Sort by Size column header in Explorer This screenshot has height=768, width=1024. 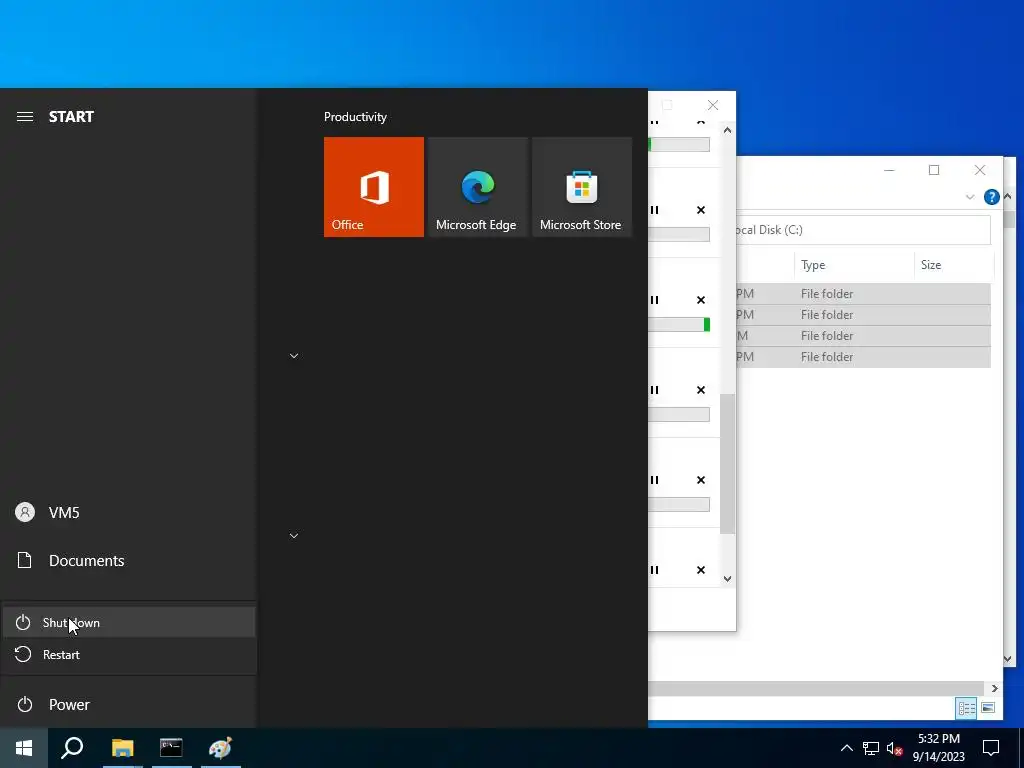(x=952, y=264)
